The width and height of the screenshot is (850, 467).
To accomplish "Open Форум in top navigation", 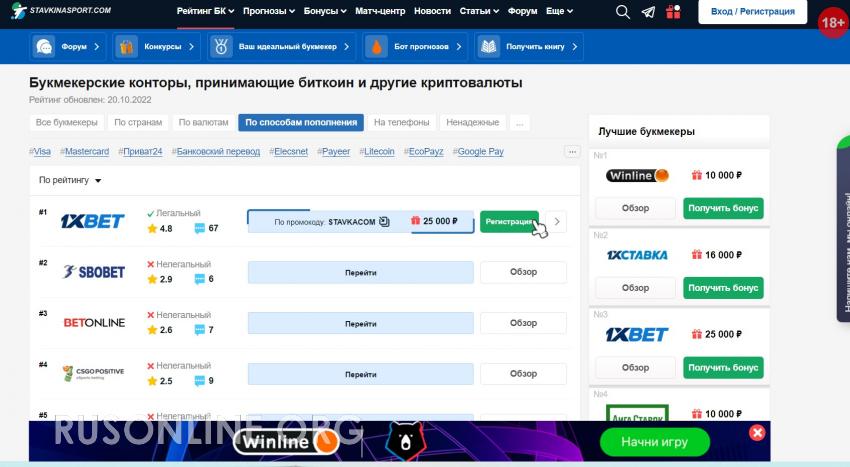I will 522,11.
